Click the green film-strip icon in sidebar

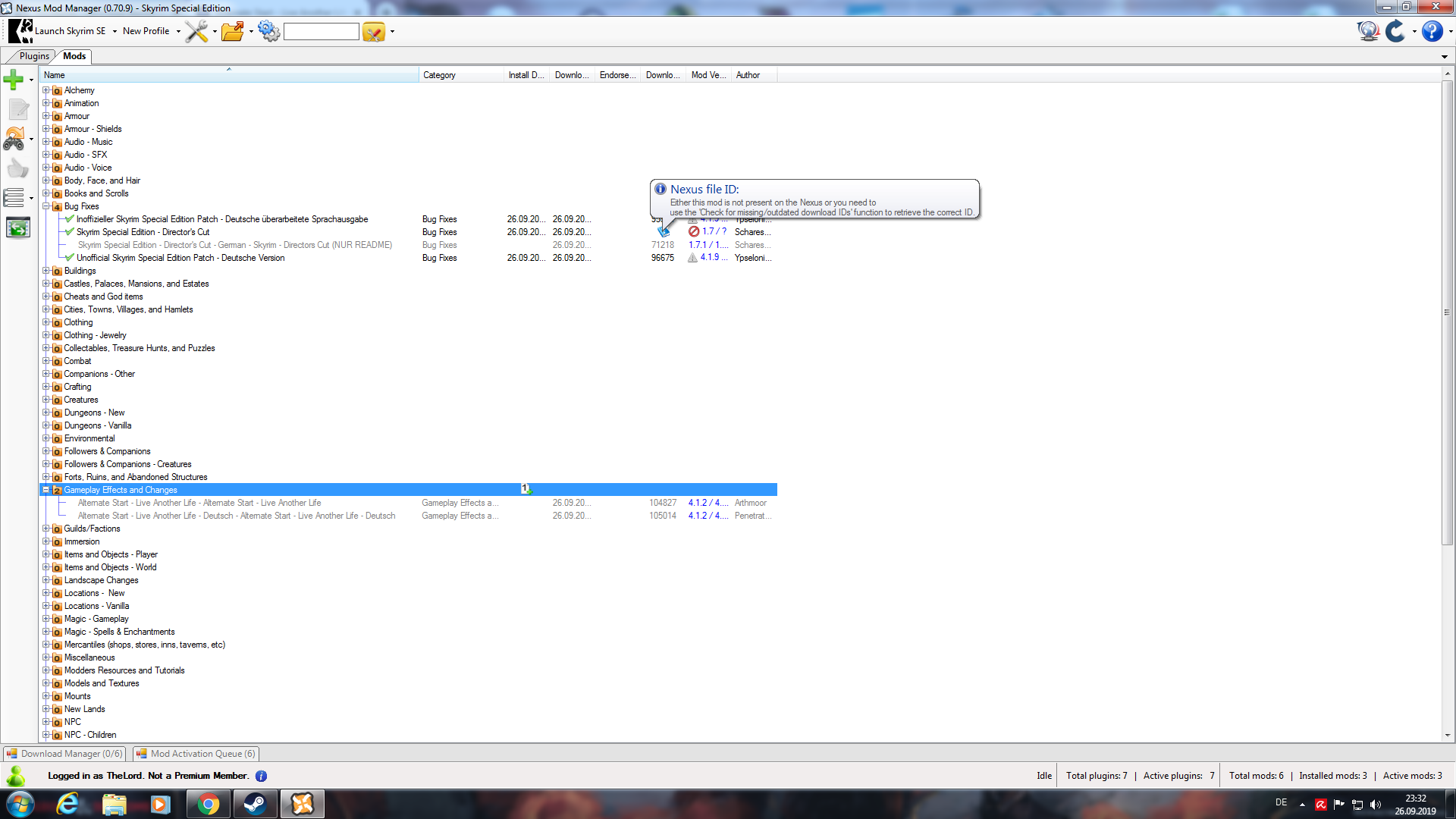click(x=17, y=227)
